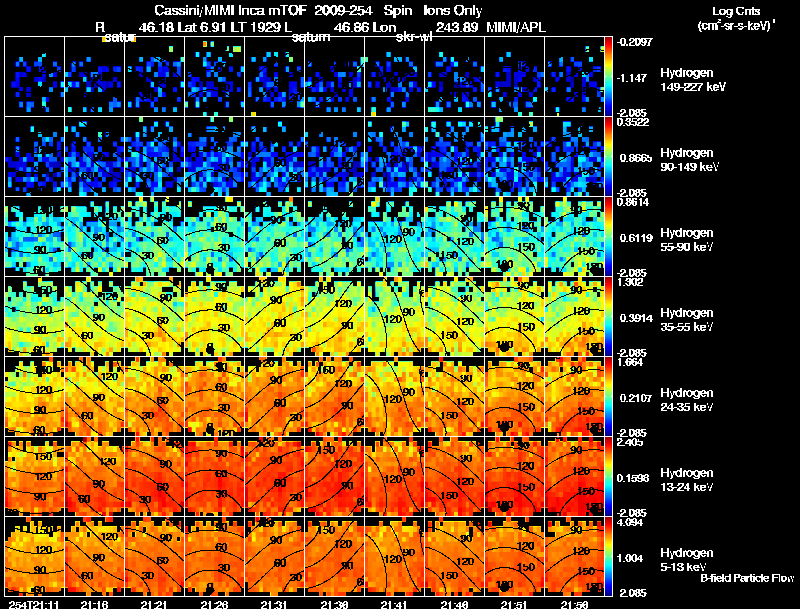Image resolution: width=800 pixels, height=609 pixels.
Task: Select the '2.405' color bar value
Action: coord(630,442)
